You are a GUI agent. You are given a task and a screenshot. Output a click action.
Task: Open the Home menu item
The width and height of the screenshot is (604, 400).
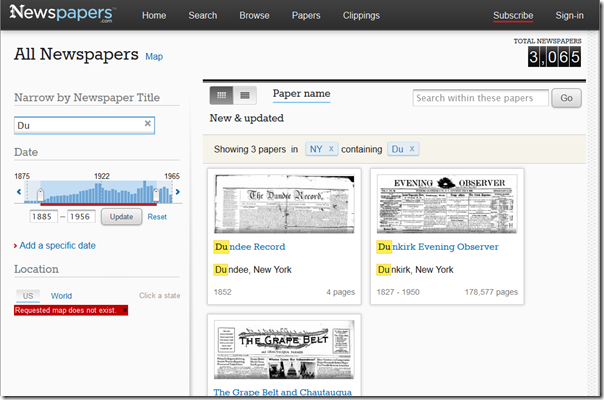pos(154,15)
